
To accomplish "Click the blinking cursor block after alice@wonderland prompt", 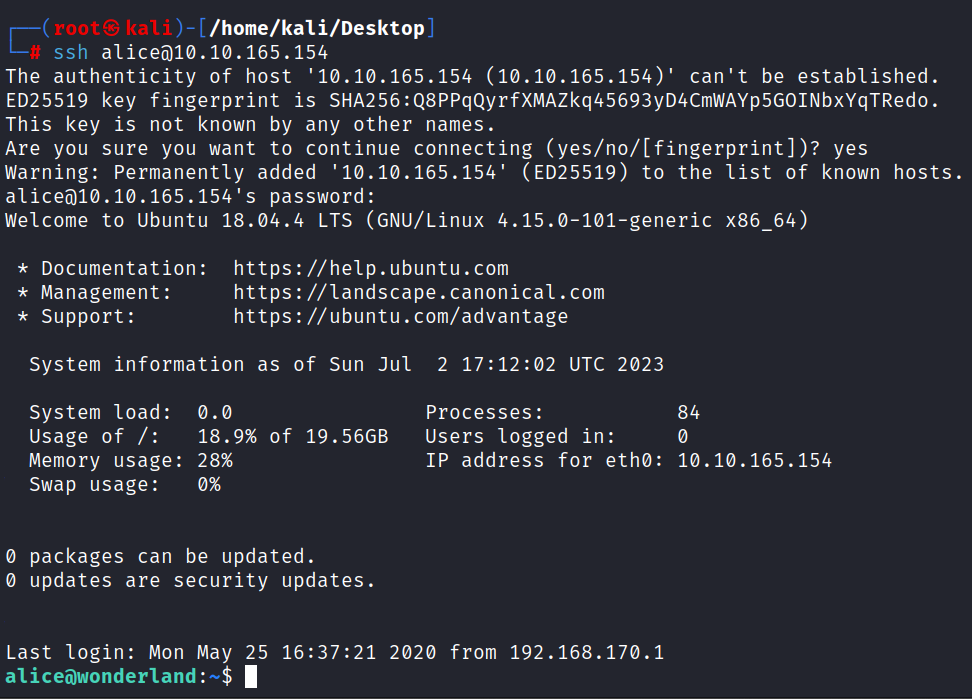I will click(250, 677).
